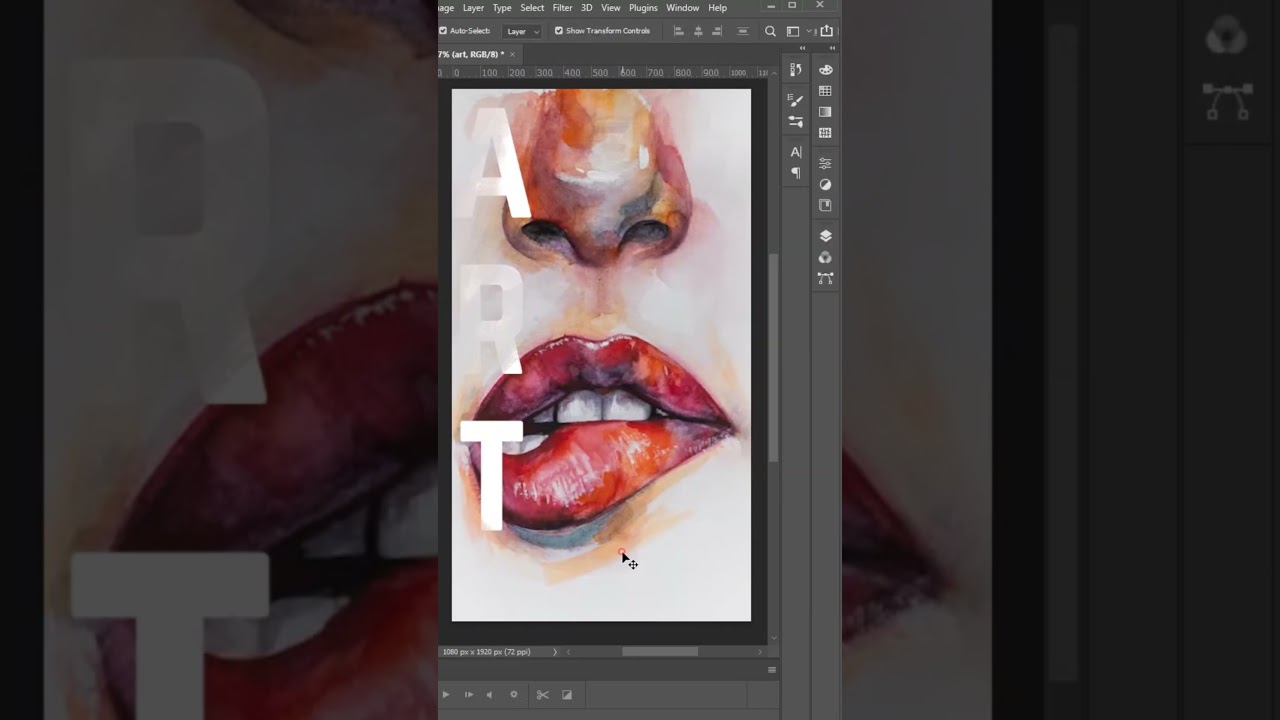Open the Select menu
This screenshot has height=720, width=1280.
[x=532, y=8]
